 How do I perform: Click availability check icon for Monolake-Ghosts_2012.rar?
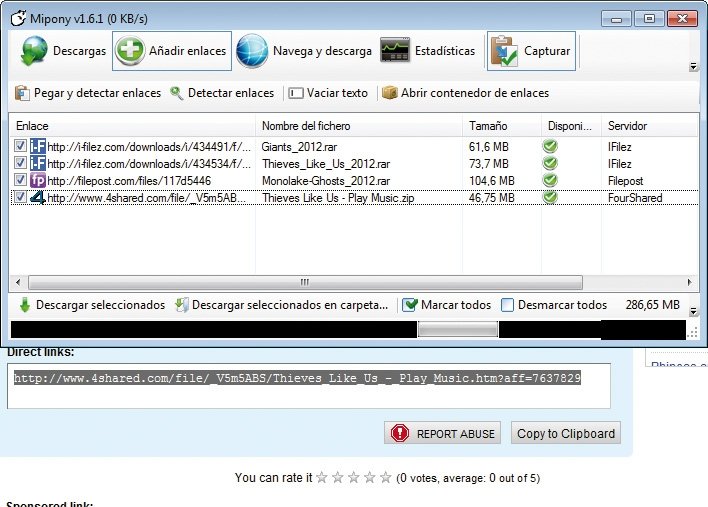tap(550, 181)
